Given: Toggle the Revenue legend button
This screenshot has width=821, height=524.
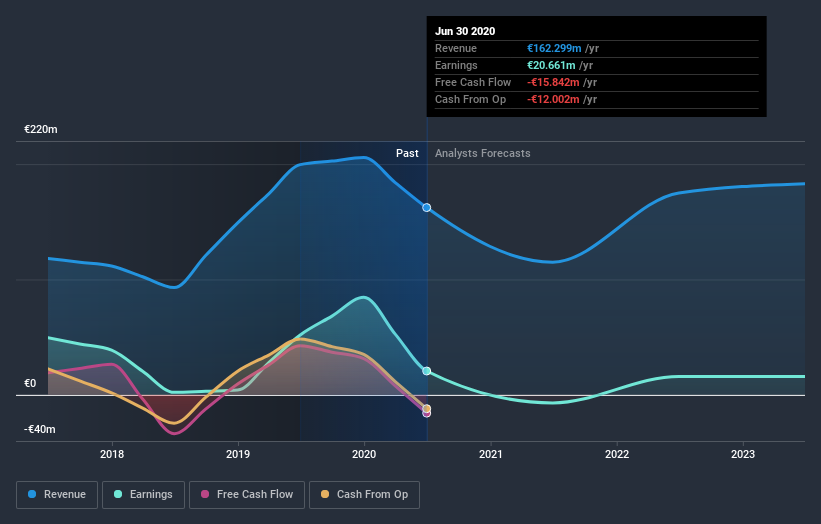Looking at the screenshot, I should tap(57, 495).
